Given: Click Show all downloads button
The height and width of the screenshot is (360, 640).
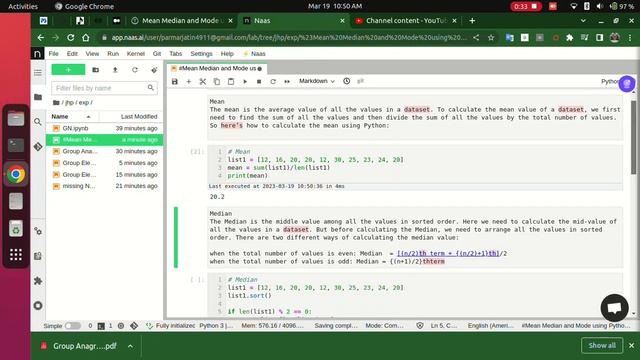Looking at the screenshot, I should [x=602, y=346].
